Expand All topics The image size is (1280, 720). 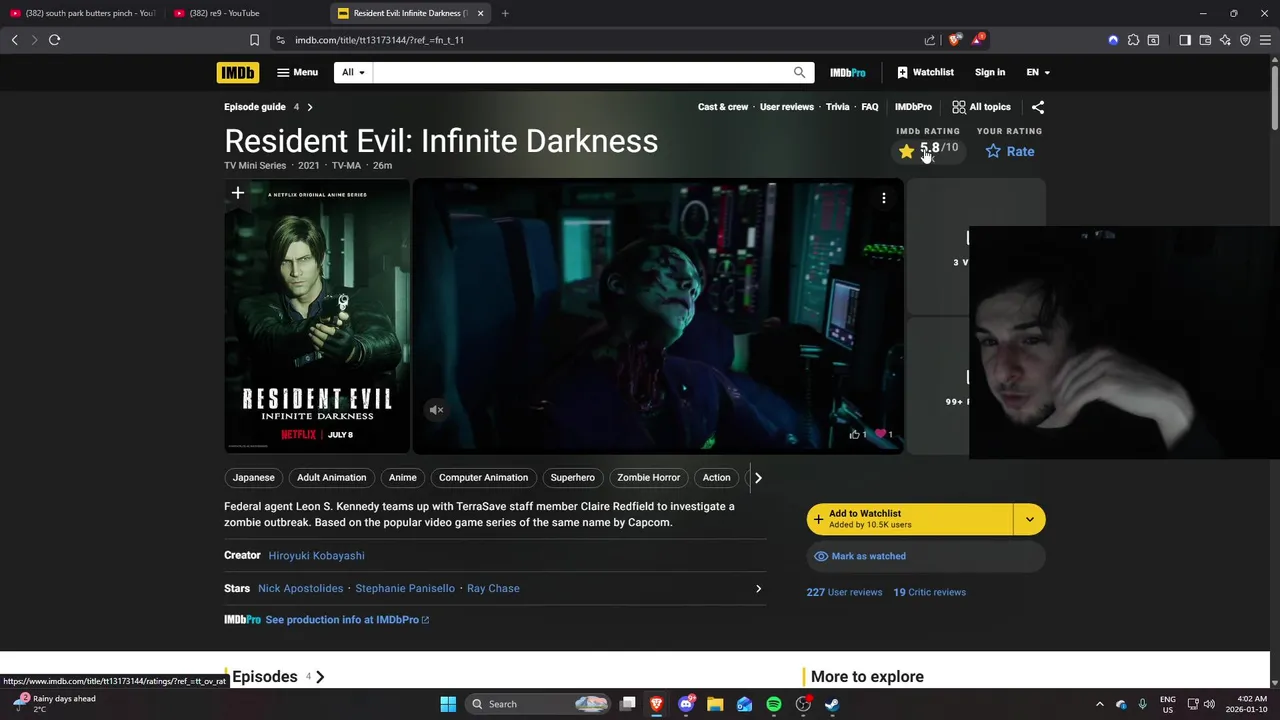[x=981, y=107]
